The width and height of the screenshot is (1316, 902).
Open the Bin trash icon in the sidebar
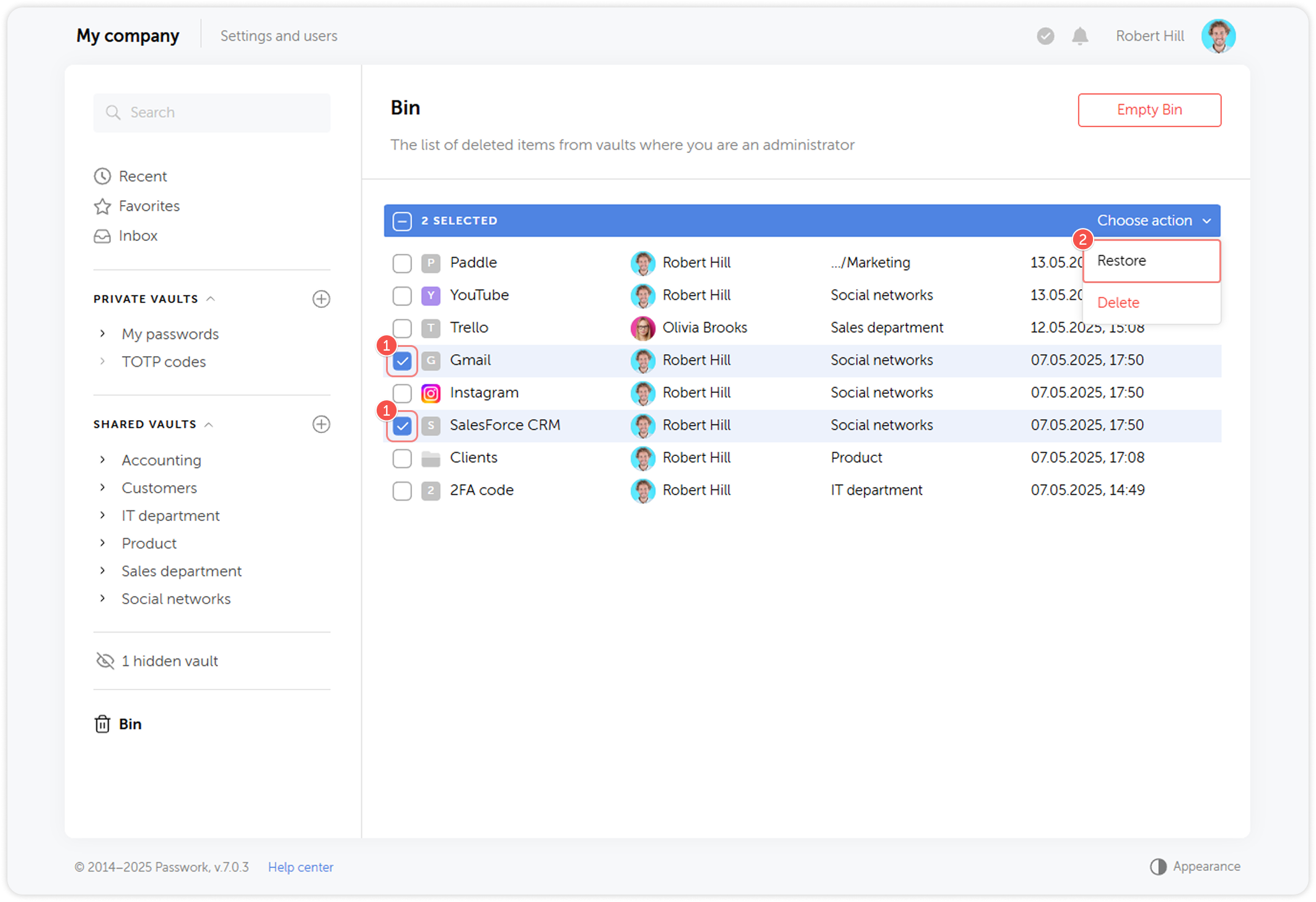click(x=102, y=724)
